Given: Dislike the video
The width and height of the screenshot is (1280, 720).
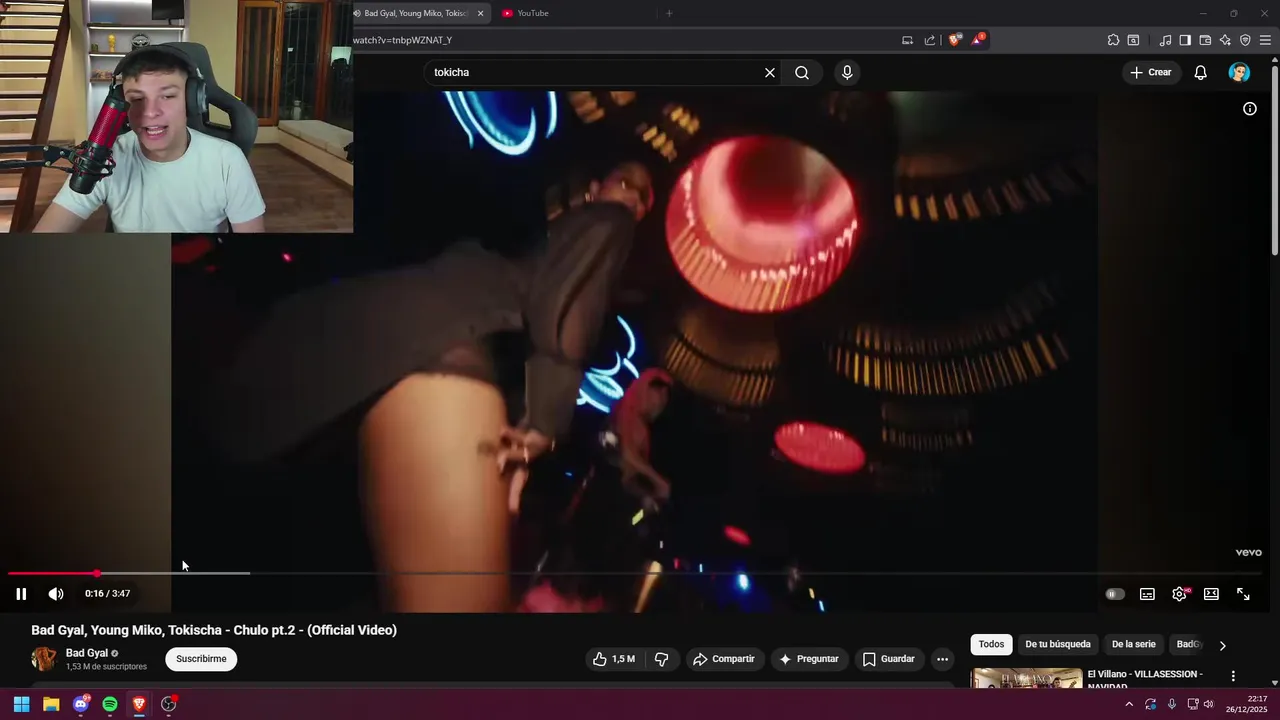Looking at the screenshot, I should (x=661, y=659).
